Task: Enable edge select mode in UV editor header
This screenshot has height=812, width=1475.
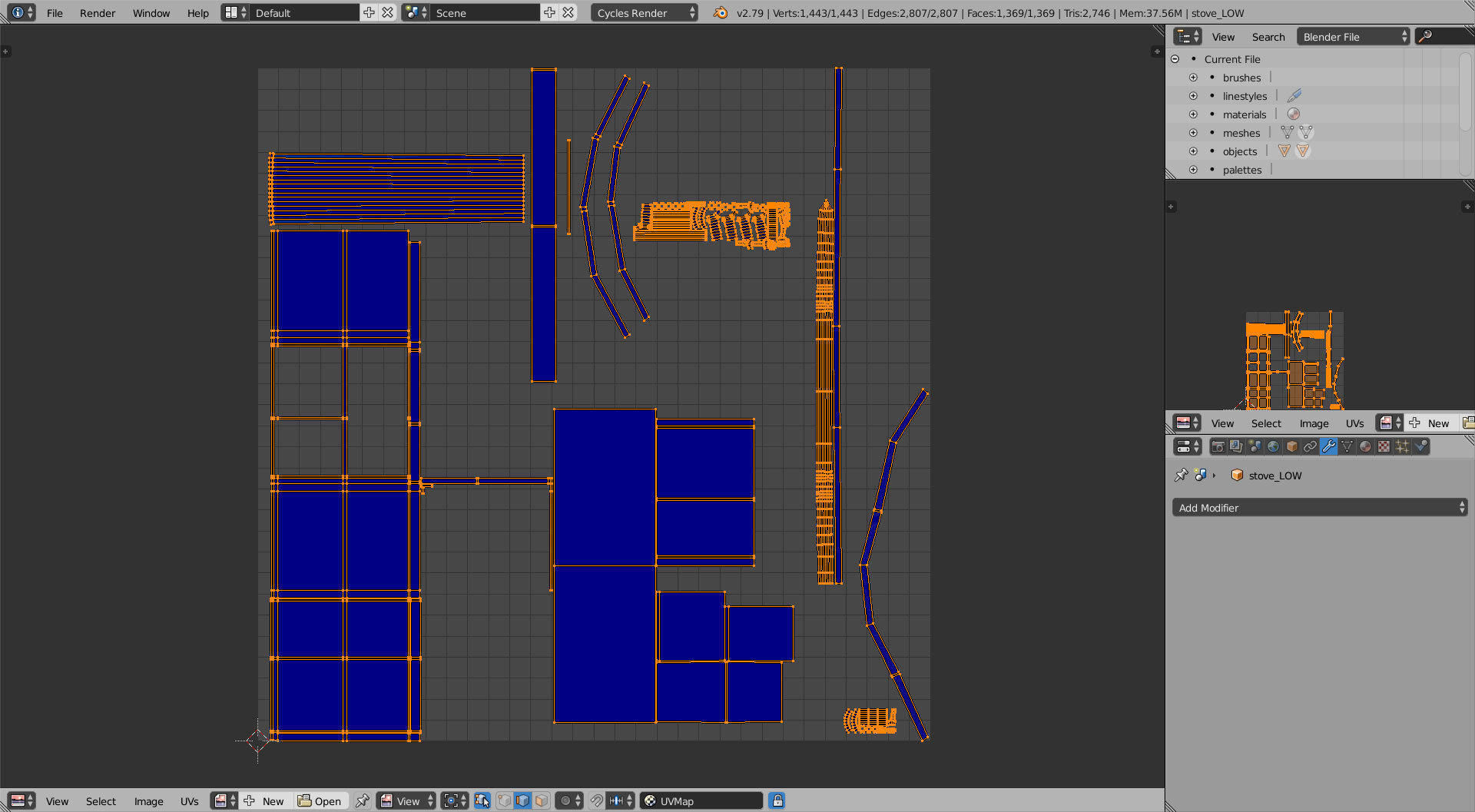Action: [523, 801]
